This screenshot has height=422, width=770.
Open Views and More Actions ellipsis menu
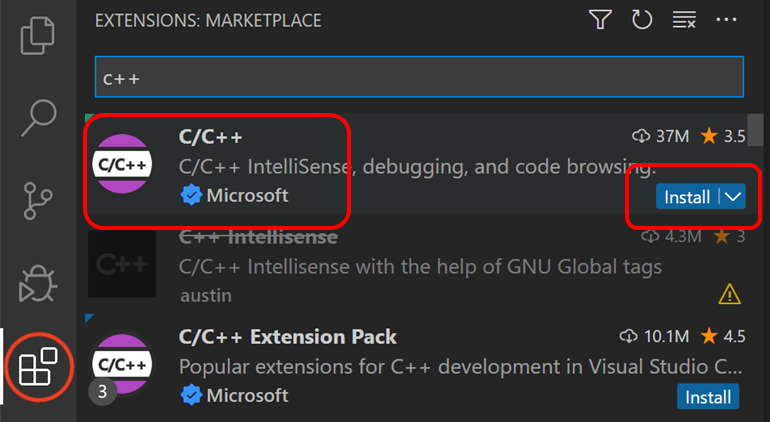coord(726,20)
